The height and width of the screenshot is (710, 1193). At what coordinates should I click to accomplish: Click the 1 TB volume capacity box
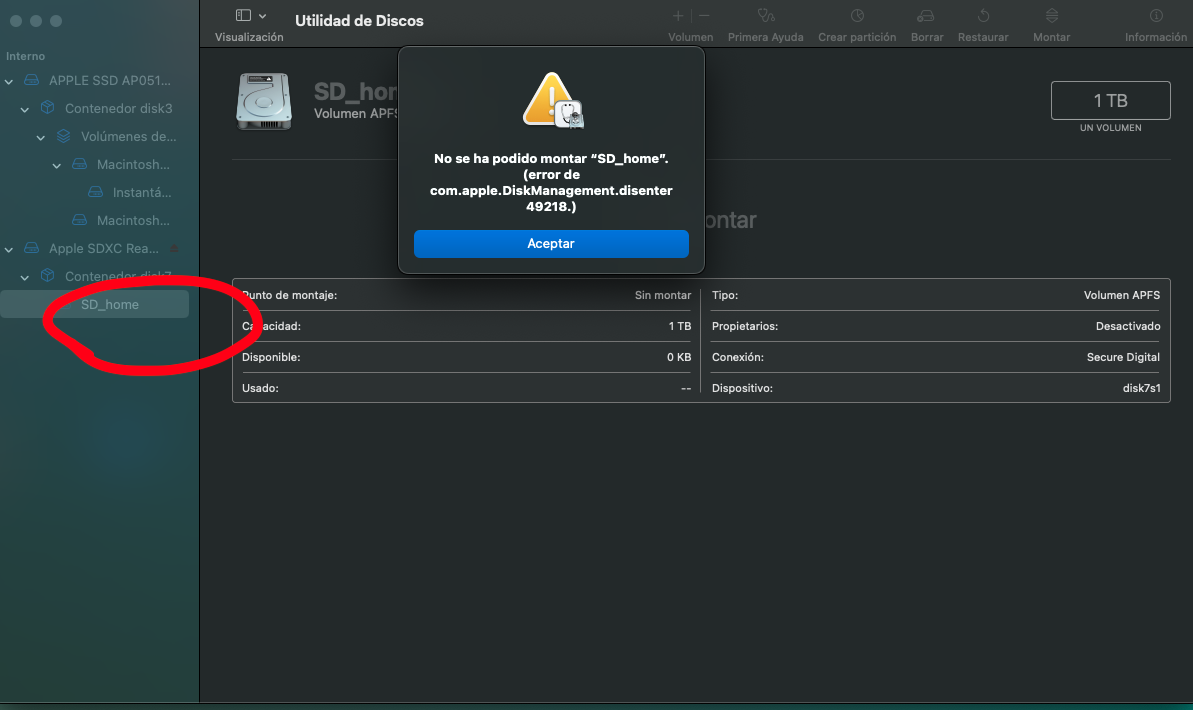pyautogui.click(x=1110, y=101)
